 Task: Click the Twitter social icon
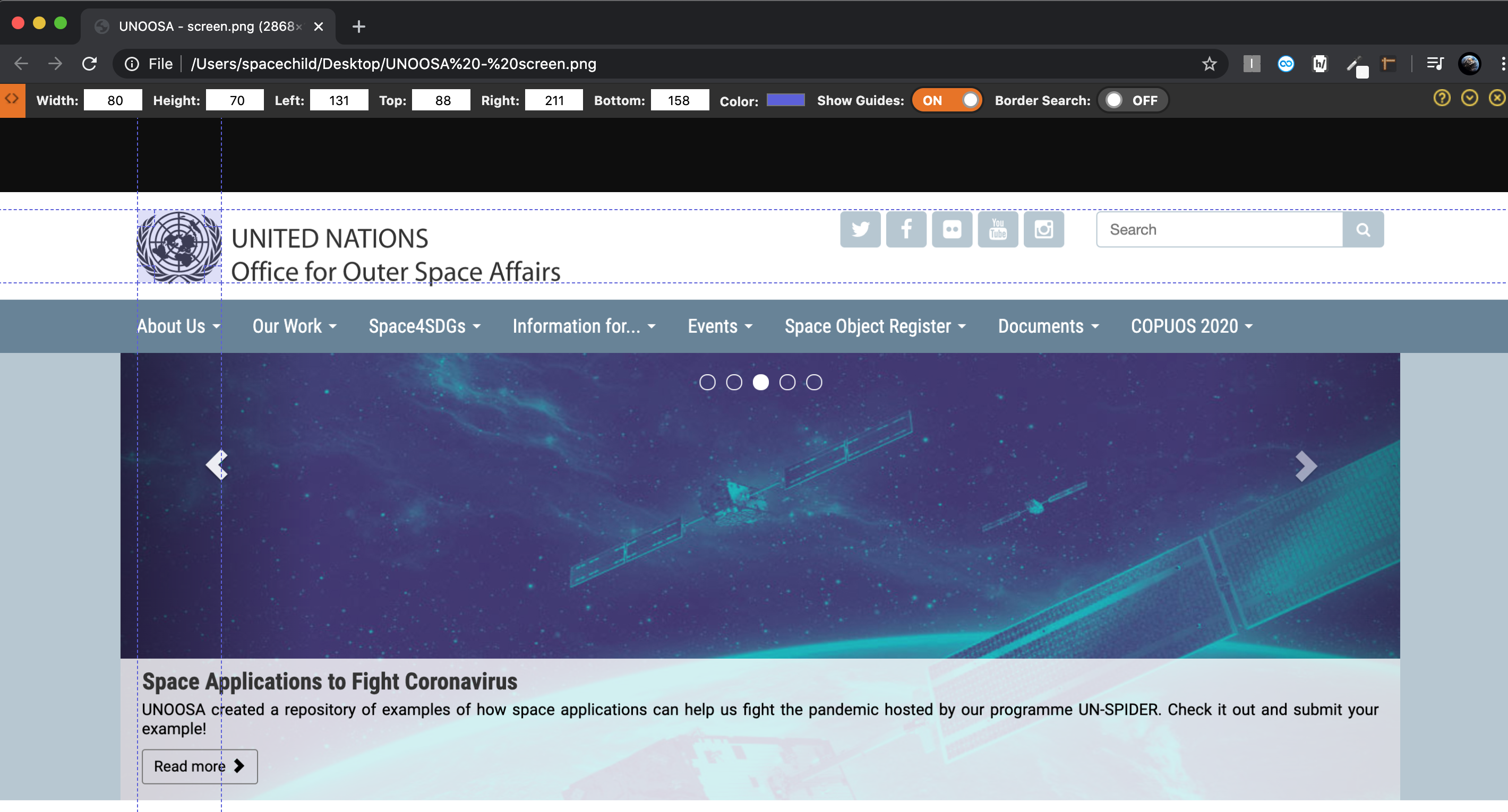860,229
